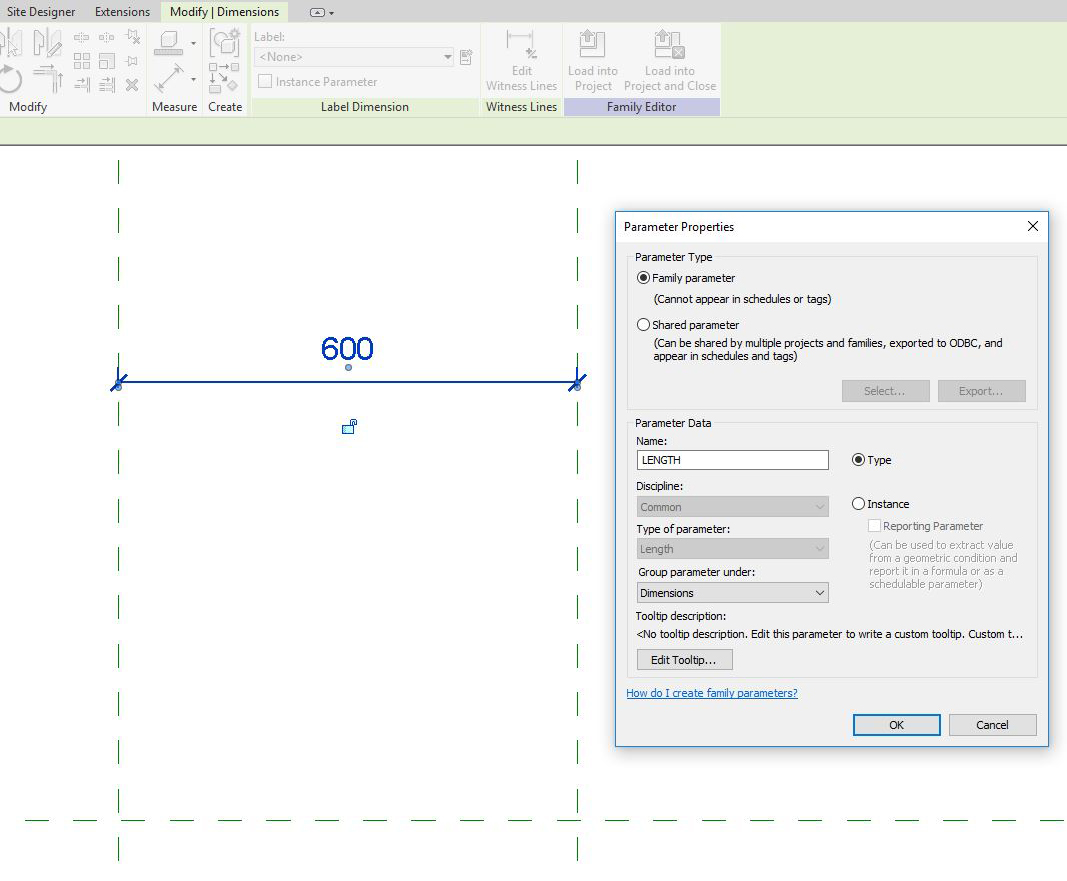
Task: Open the family parameters help link
Action: pyautogui.click(x=712, y=692)
